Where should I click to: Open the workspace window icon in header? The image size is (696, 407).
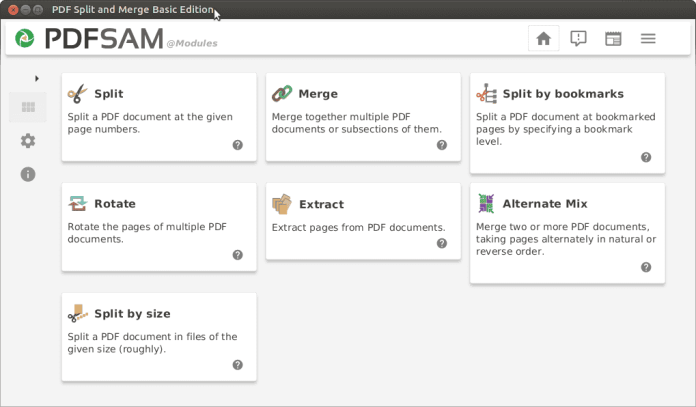(x=613, y=39)
